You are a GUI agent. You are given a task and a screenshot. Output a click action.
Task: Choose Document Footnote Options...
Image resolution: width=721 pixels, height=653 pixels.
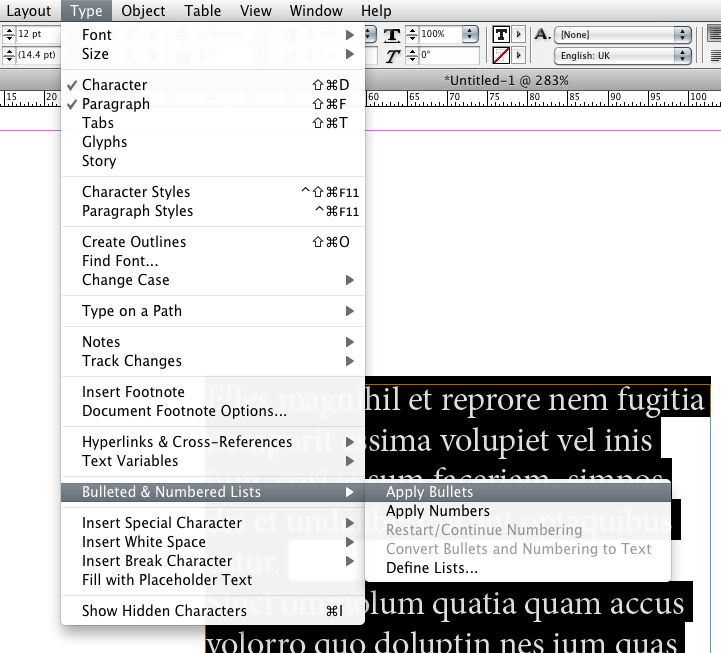(213, 411)
